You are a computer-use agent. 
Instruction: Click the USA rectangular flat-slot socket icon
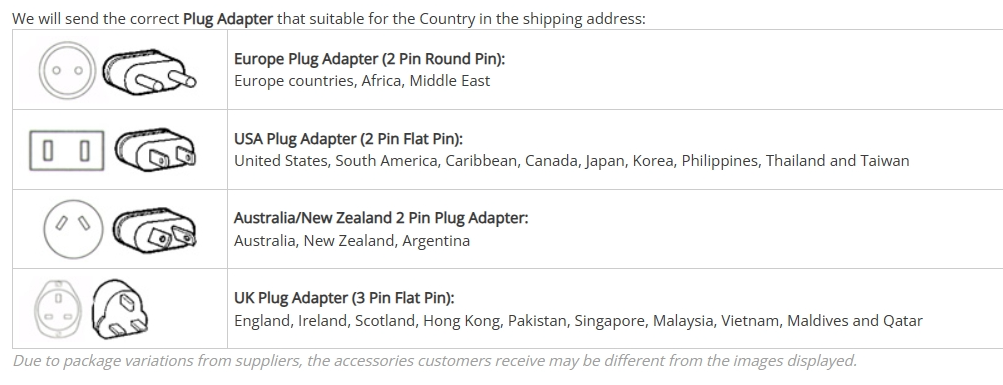pyautogui.click(x=67, y=150)
